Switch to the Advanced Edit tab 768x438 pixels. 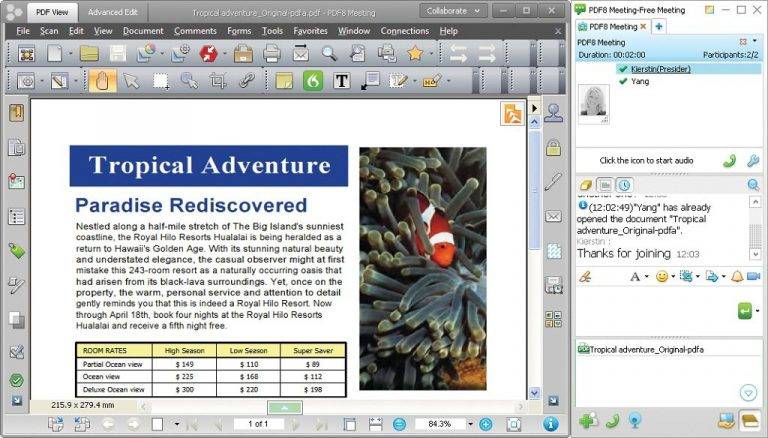pyautogui.click(x=113, y=12)
